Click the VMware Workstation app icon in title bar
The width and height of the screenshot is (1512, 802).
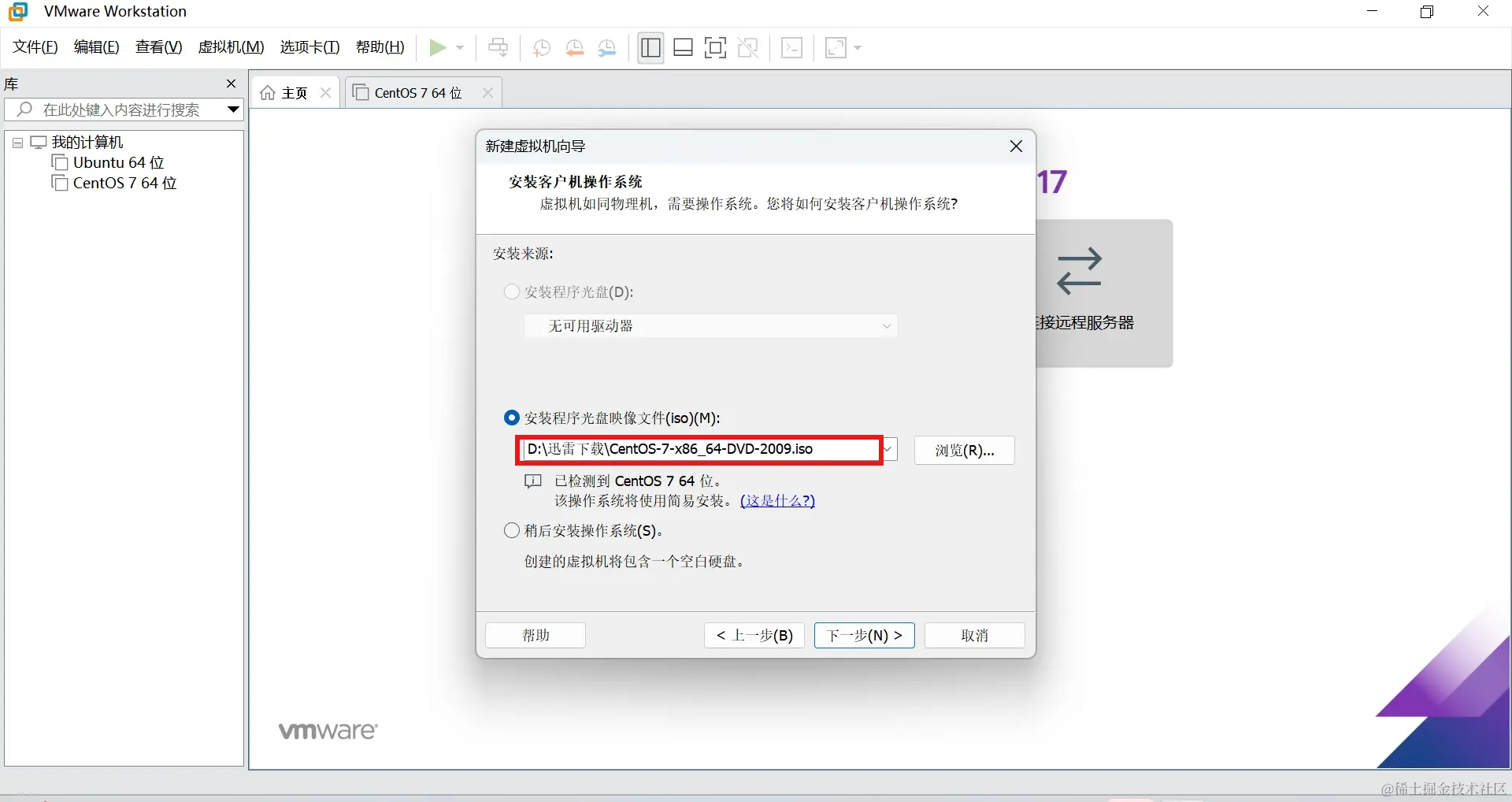[x=17, y=12]
